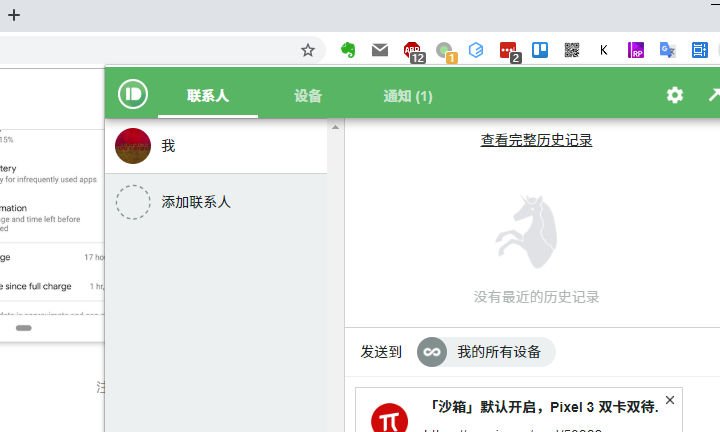The image size is (720, 432).
Task: Click the infinity all-devices icon
Action: tap(432, 352)
